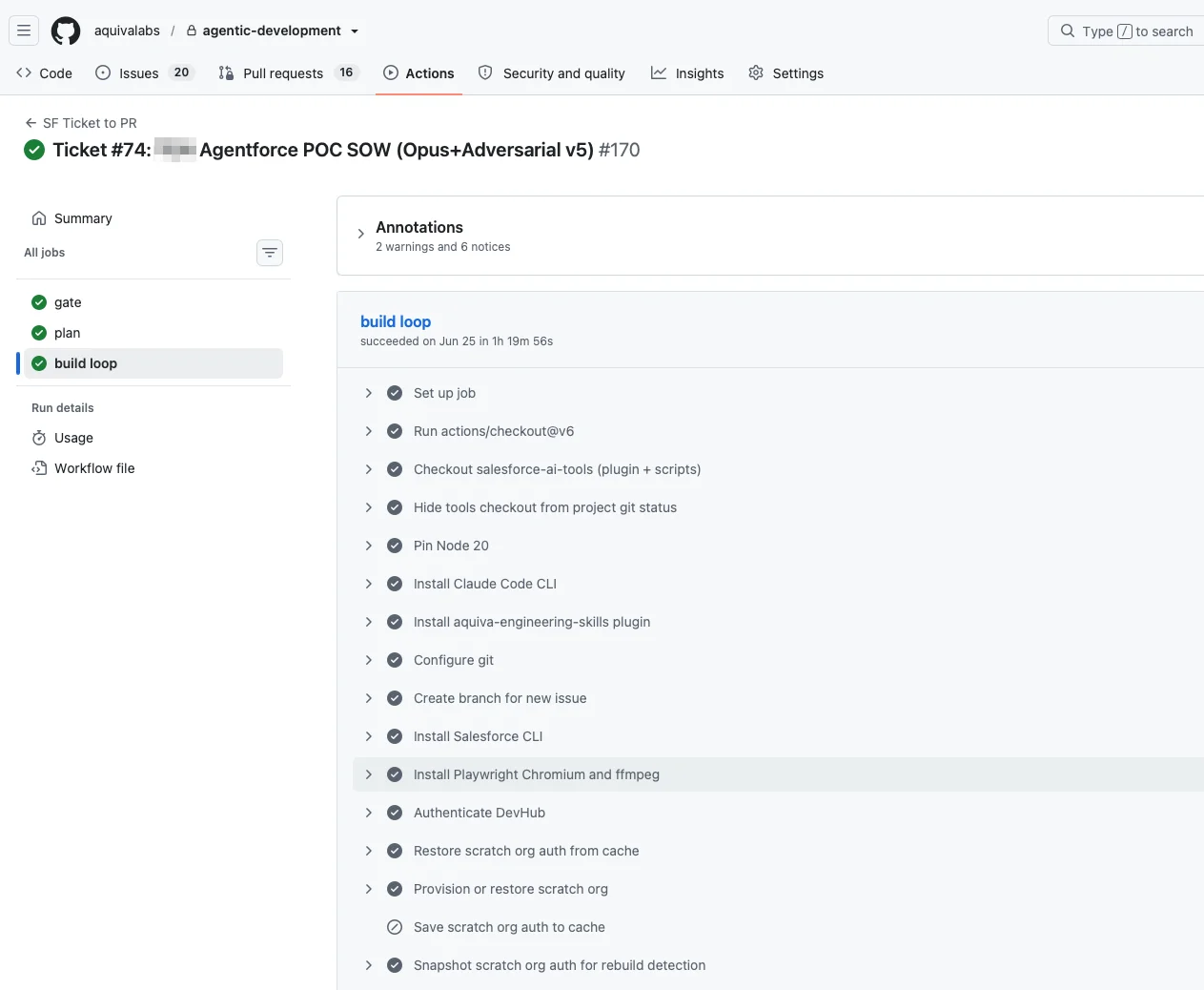
Task: Open Security and quality tab
Action: (x=552, y=73)
